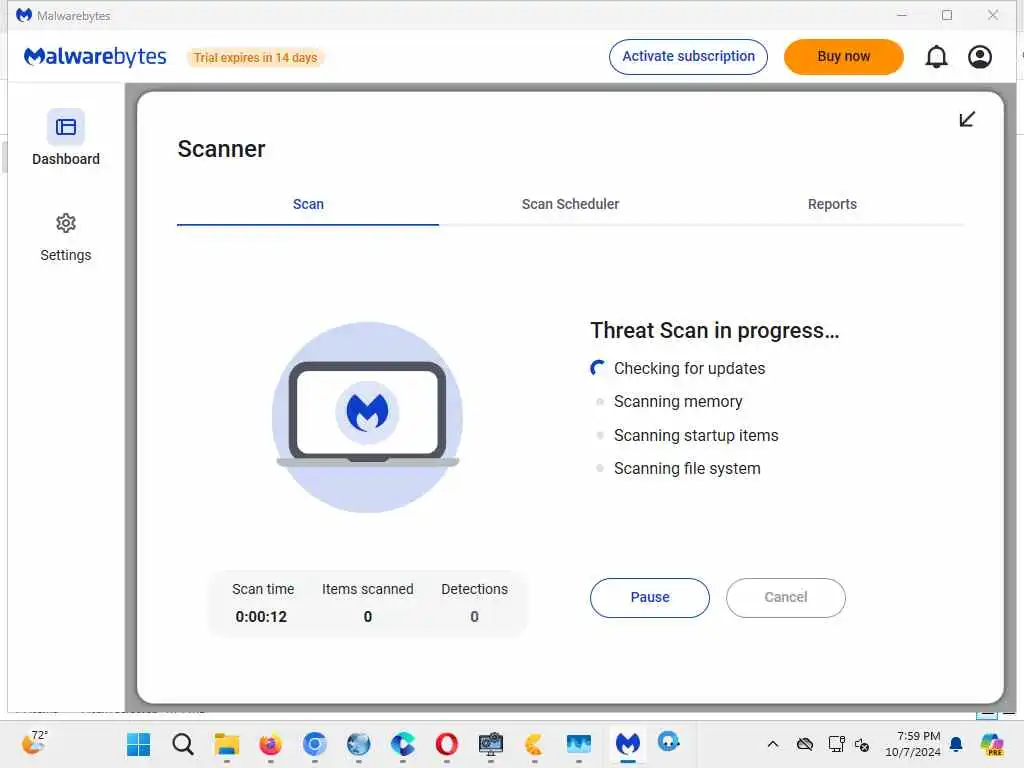Click the Scan time value 0:00:12

[261, 616]
